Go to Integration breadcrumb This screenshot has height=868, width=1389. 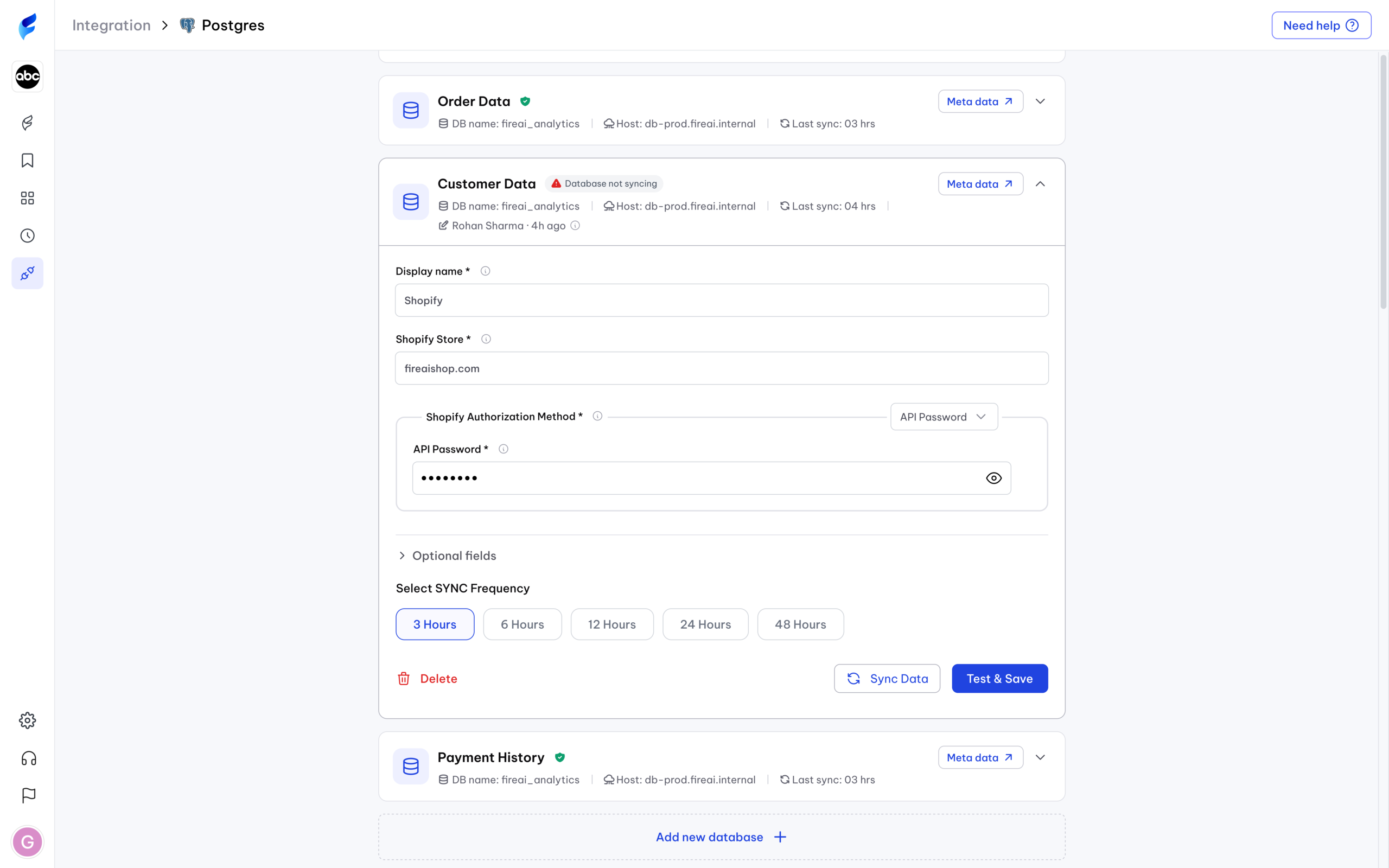pyautogui.click(x=111, y=25)
